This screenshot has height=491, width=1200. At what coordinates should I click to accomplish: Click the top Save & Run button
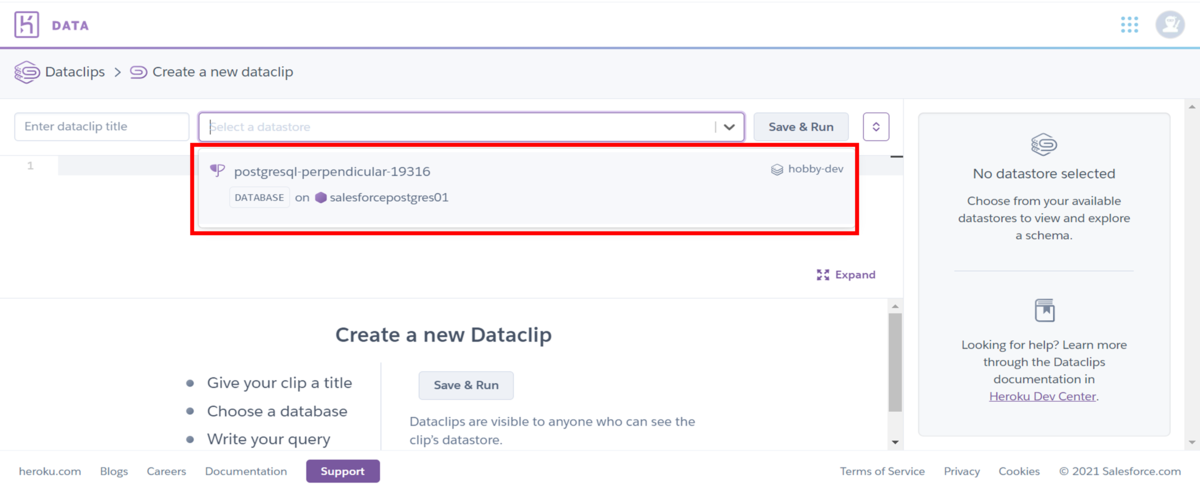801,127
